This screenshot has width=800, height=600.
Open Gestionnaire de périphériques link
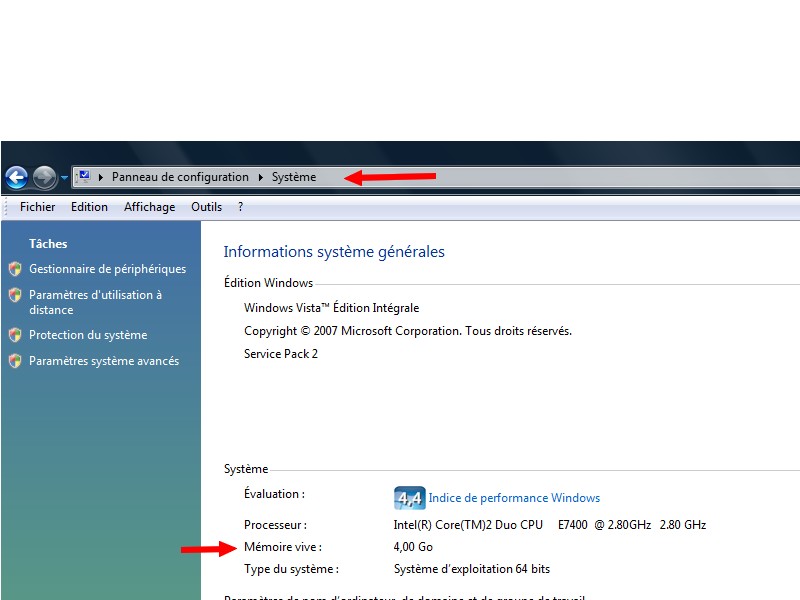(x=107, y=269)
